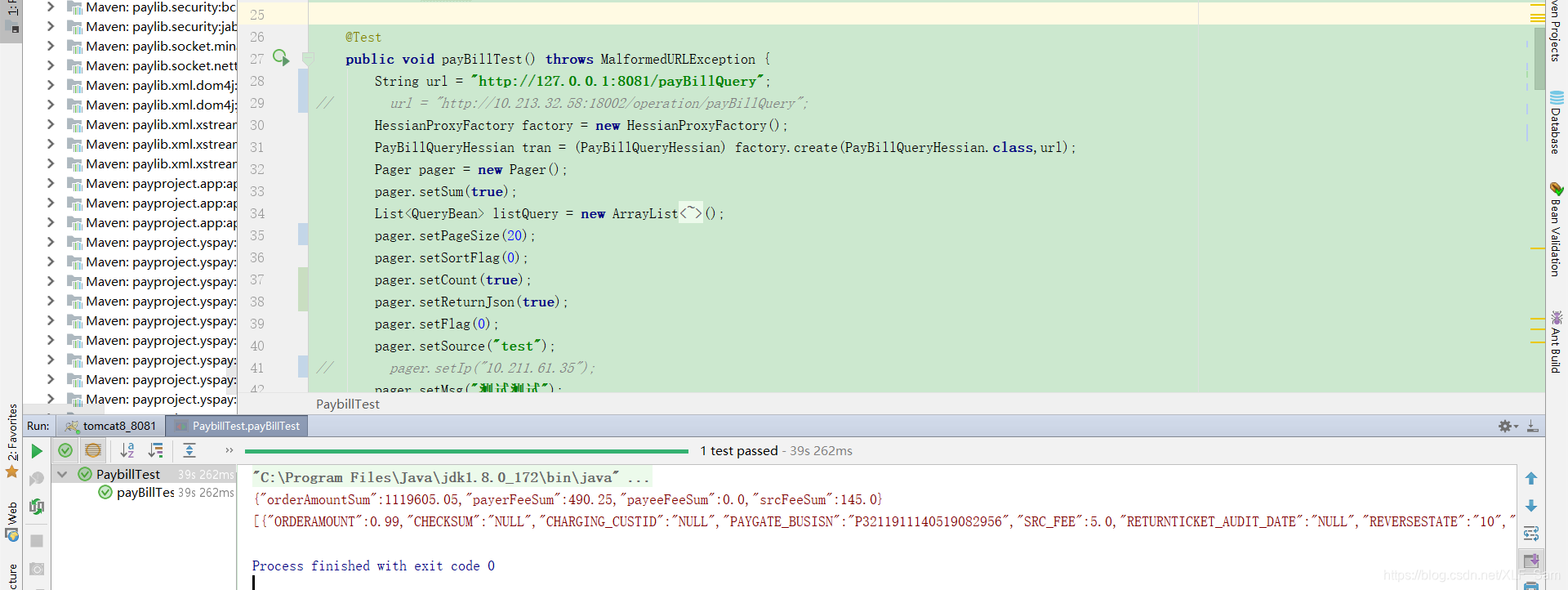The width and height of the screenshot is (1568, 590).
Task: Collapse the PaybillTest results node
Action: click(62, 474)
